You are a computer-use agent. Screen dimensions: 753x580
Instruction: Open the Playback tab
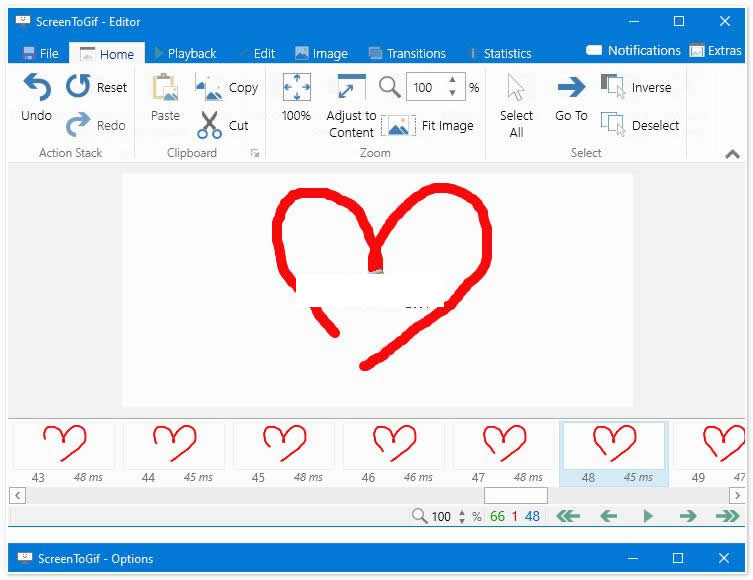[185, 53]
